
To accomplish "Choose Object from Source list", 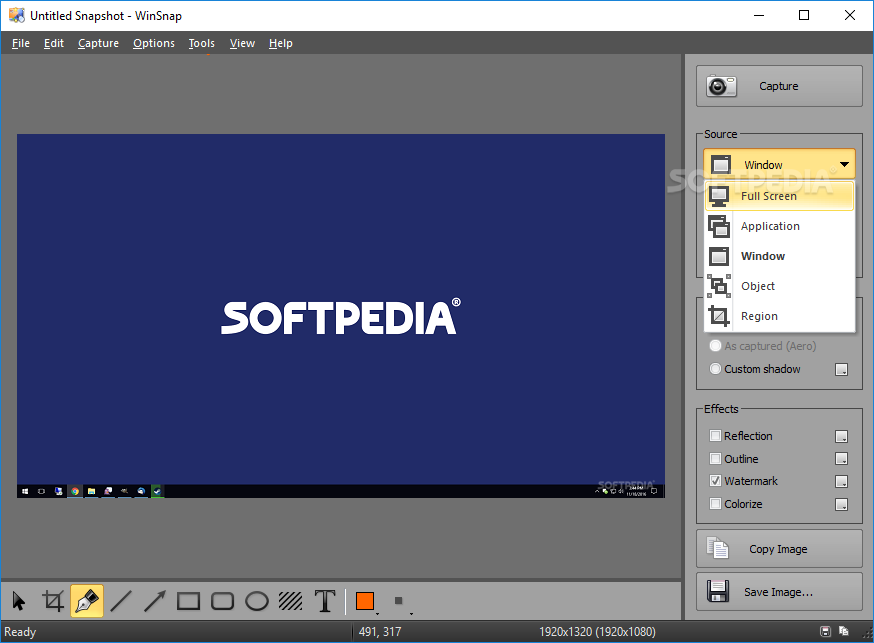I will coord(779,286).
